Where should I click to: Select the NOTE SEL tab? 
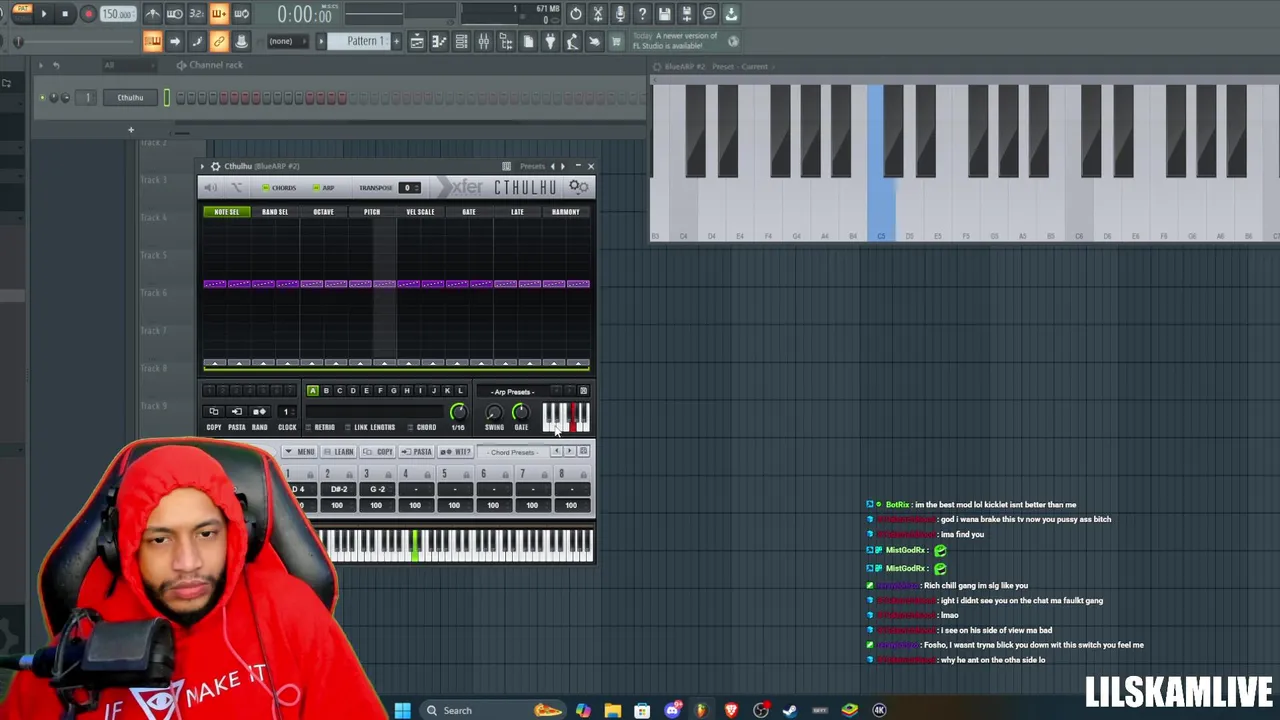pos(226,212)
